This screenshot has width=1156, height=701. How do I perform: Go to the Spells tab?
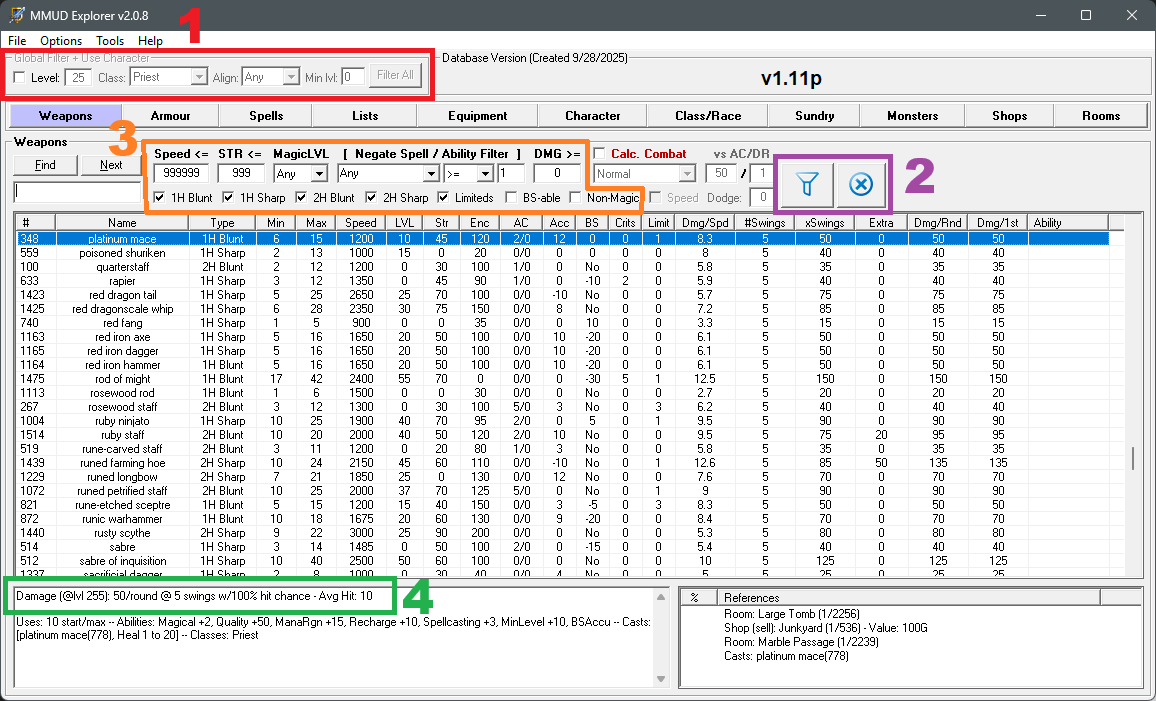point(266,116)
